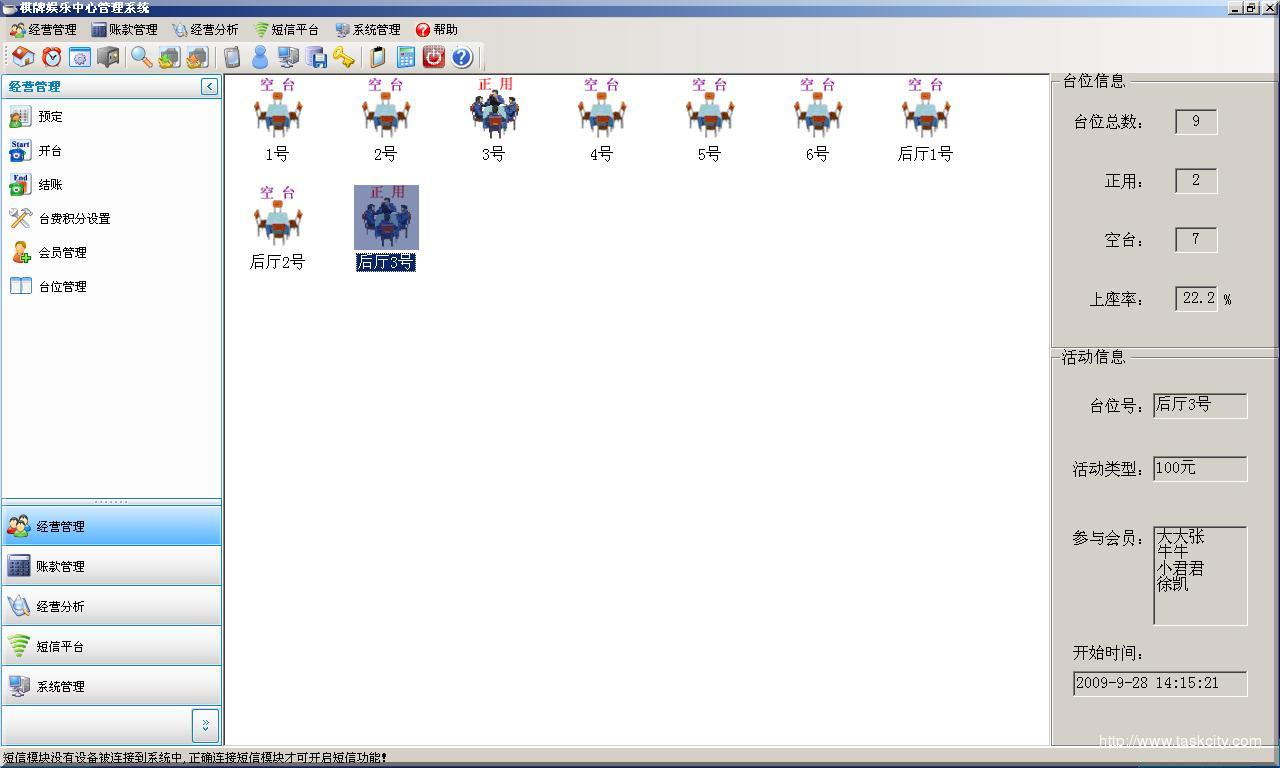Click the alarm clock toolbar icon

(x=51, y=57)
